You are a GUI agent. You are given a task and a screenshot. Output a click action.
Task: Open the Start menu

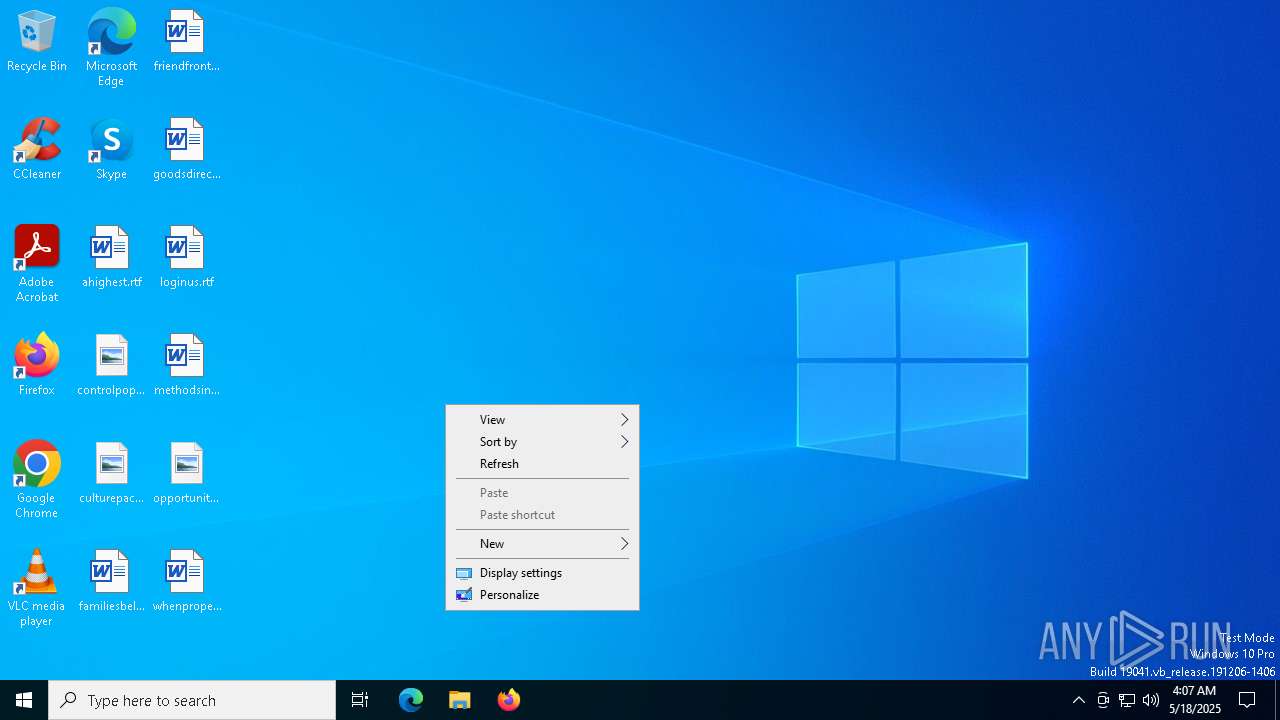pos(24,700)
